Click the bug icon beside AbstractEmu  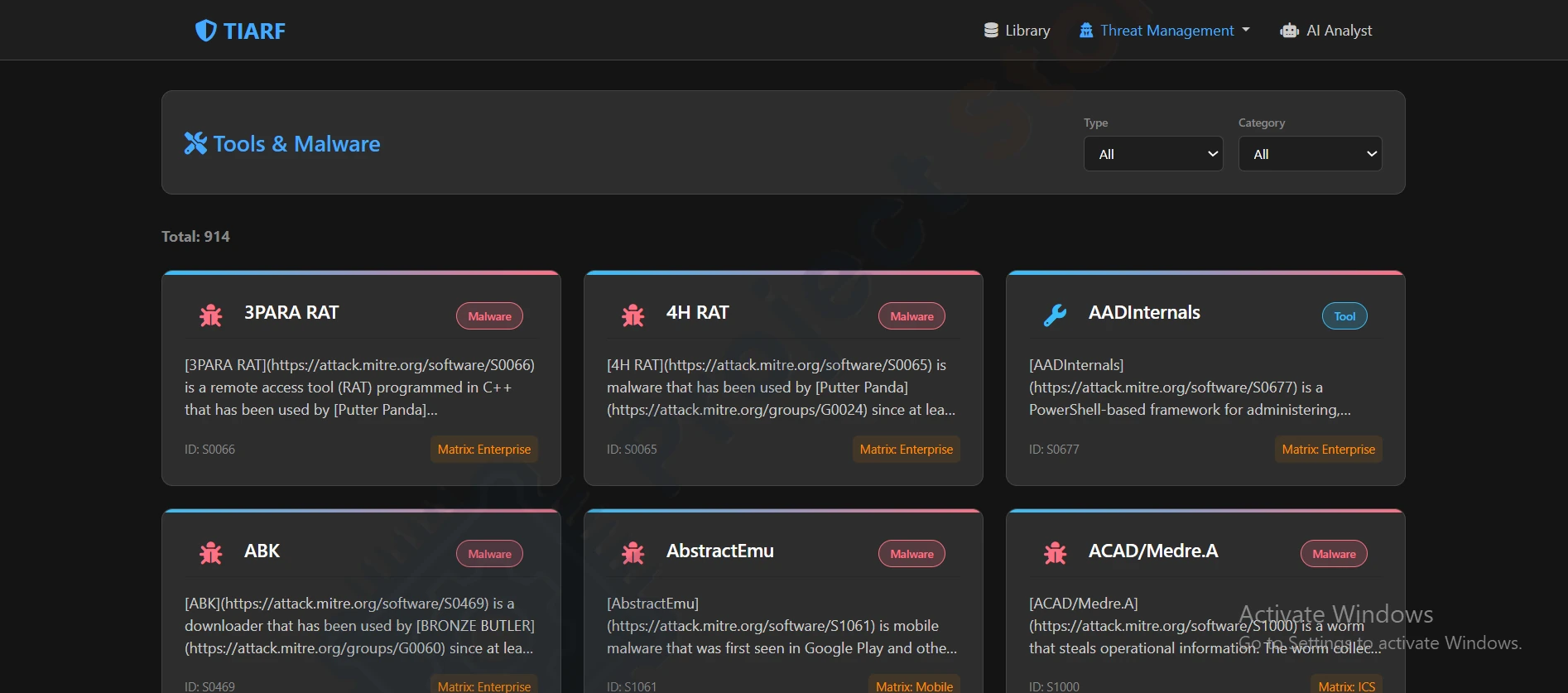pos(633,553)
